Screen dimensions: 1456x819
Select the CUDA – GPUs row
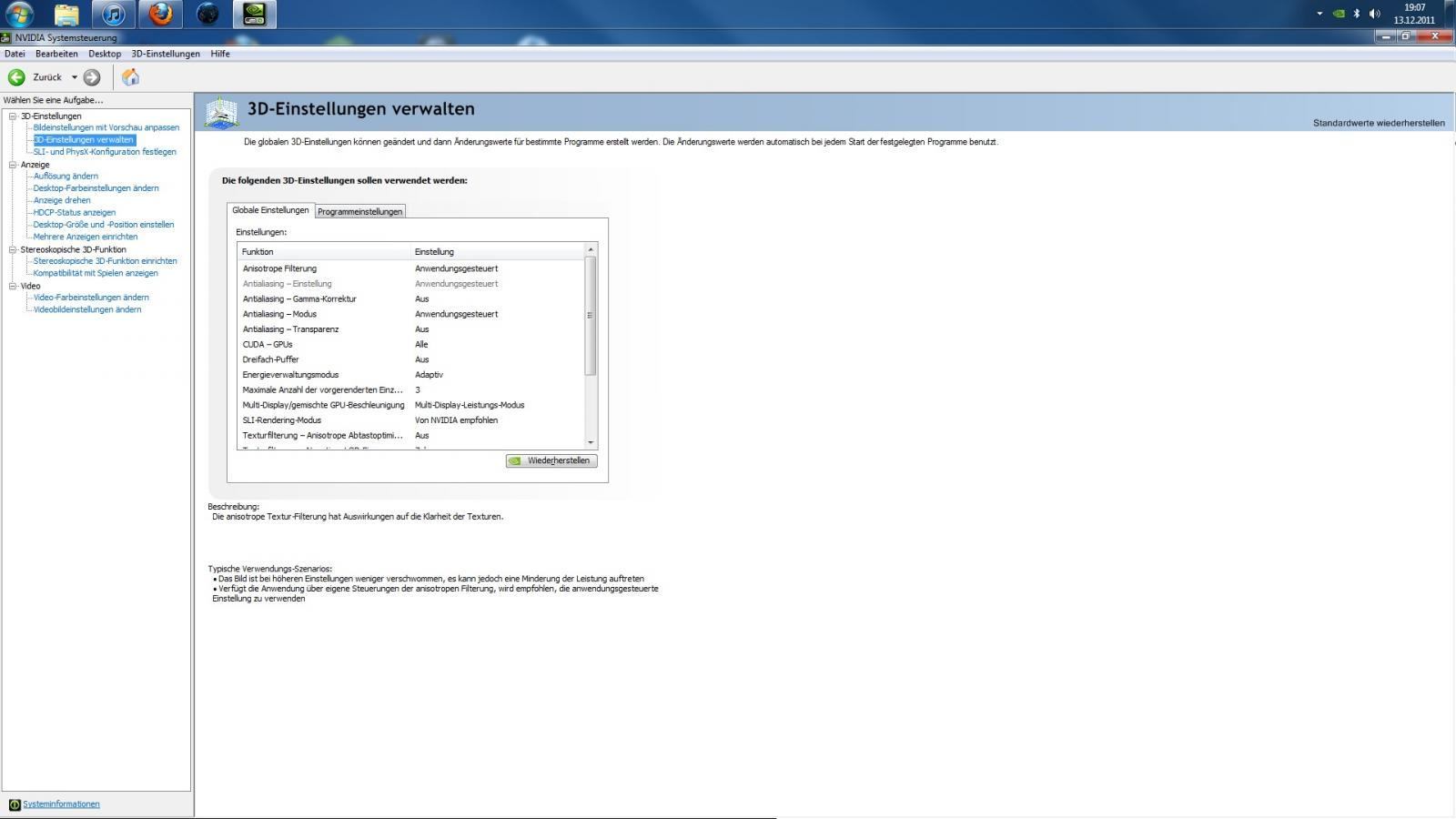pyautogui.click(x=411, y=344)
